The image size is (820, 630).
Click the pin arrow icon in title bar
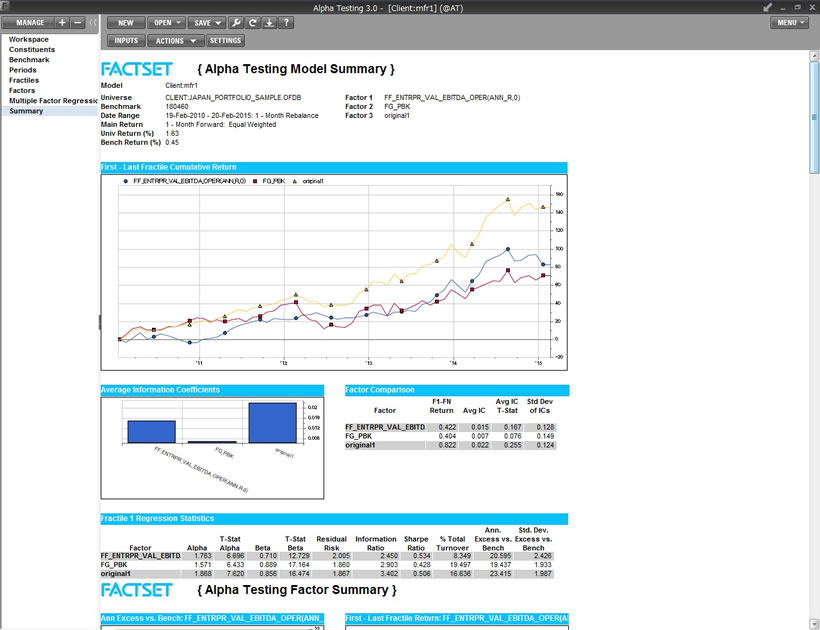pos(767,7)
